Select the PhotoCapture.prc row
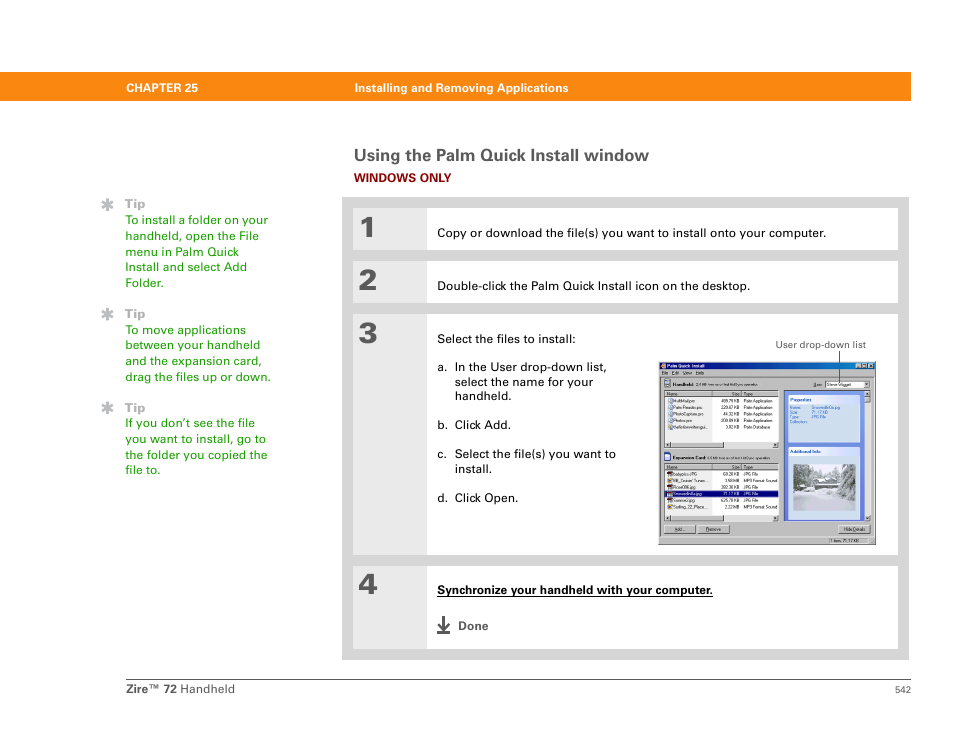 pos(721,414)
